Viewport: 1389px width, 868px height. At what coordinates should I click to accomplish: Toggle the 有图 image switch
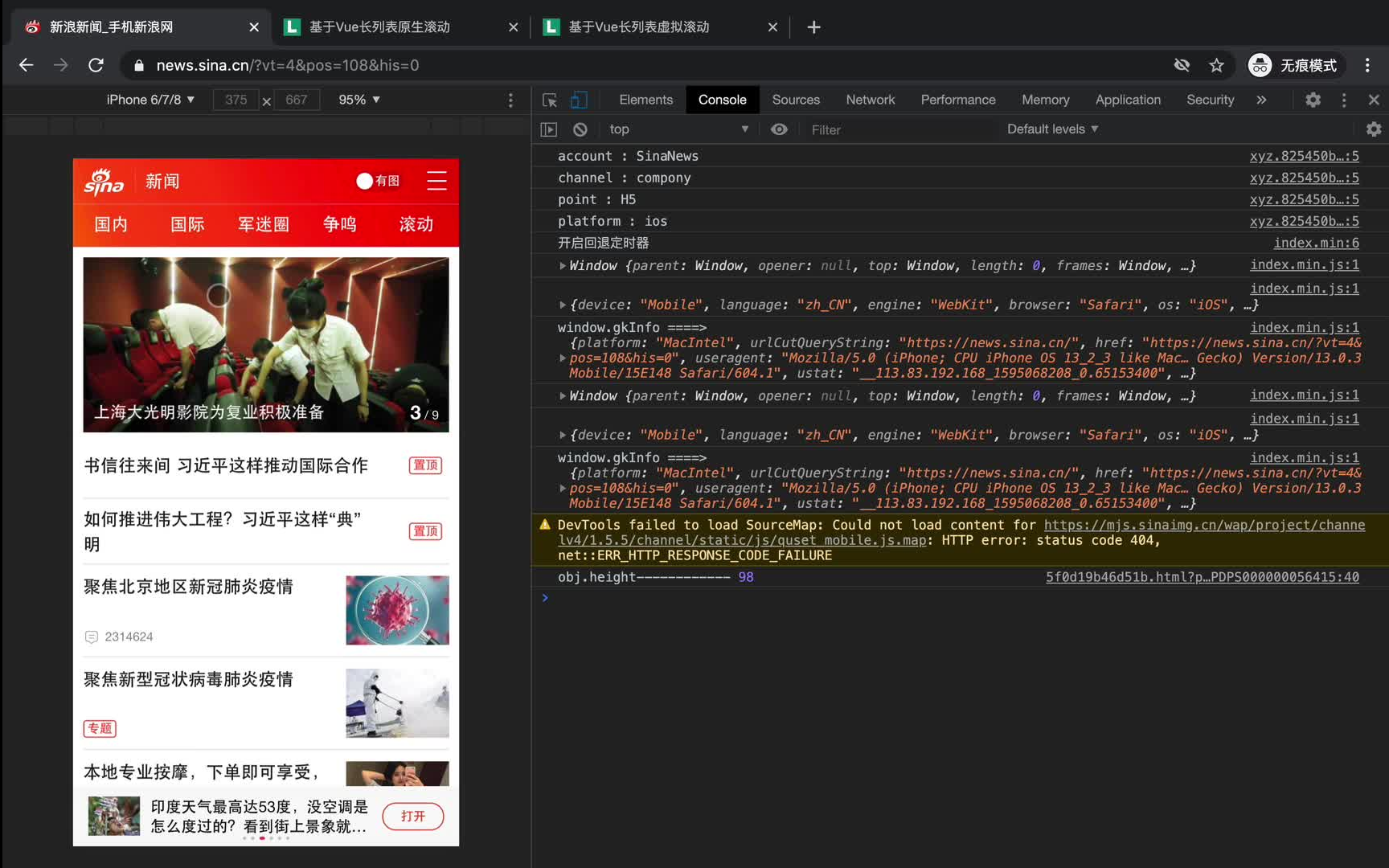378,181
